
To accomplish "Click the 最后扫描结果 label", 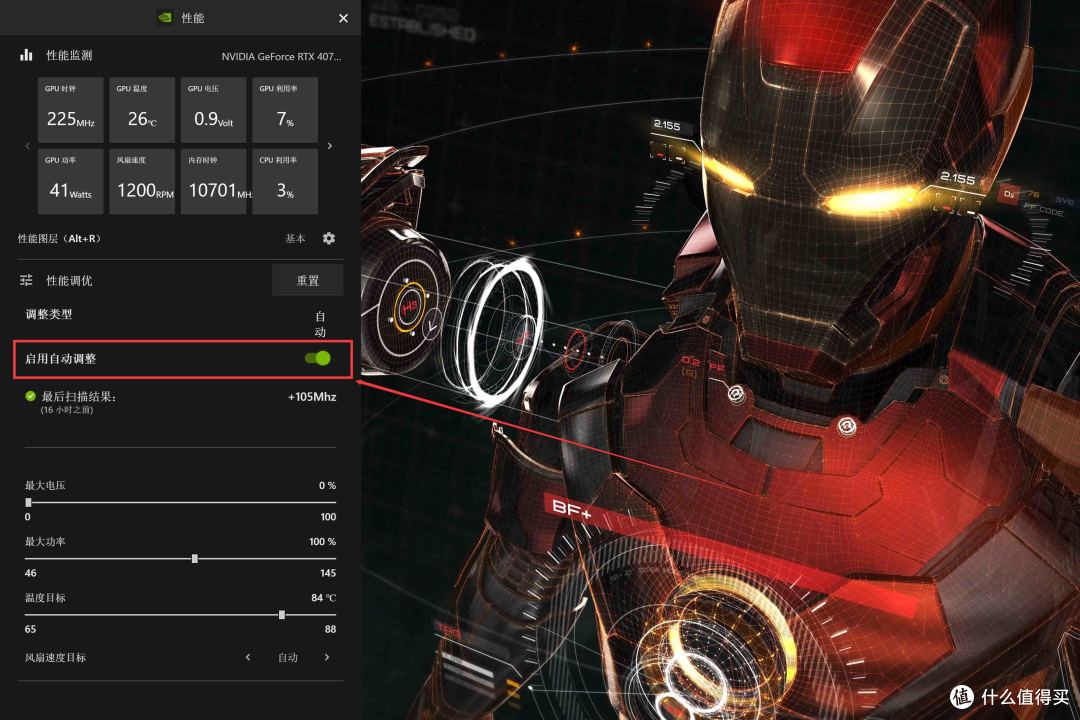I will 79,397.
